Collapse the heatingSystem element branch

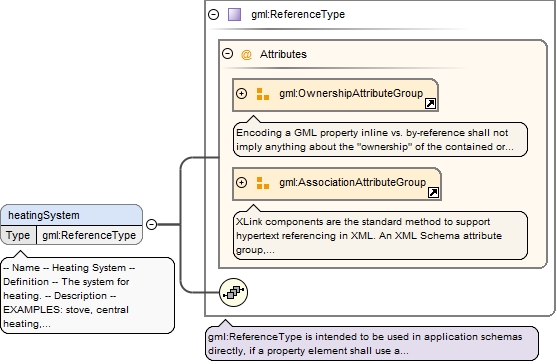[152, 224]
